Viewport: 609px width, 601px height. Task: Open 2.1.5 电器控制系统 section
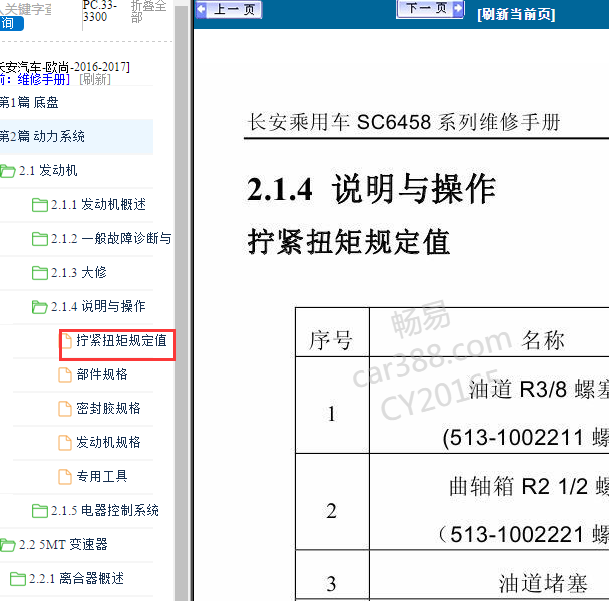tap(105, 510)
